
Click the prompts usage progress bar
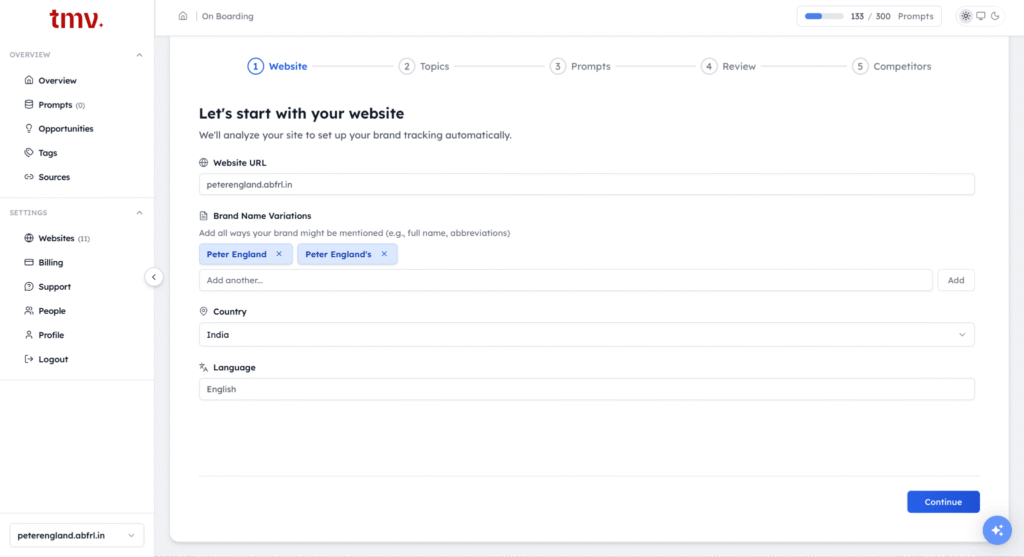click(824, 16)
